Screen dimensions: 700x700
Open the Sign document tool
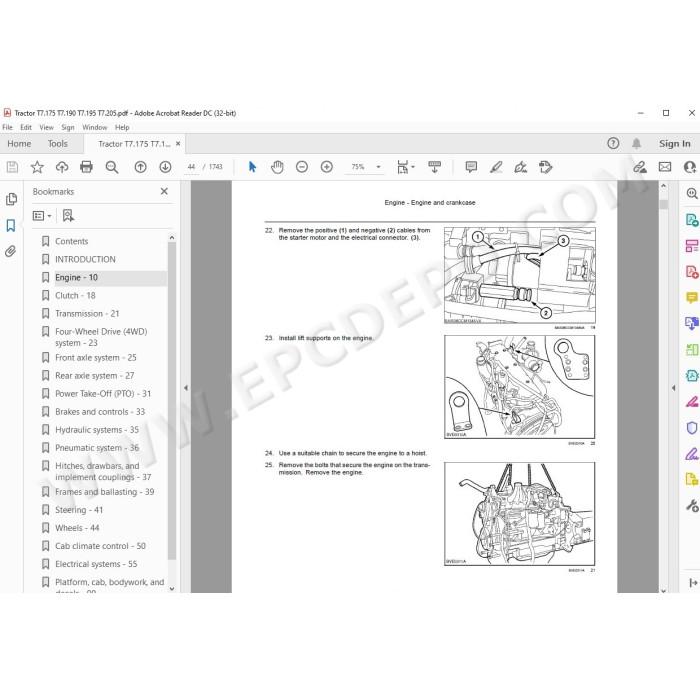point(521,167)
